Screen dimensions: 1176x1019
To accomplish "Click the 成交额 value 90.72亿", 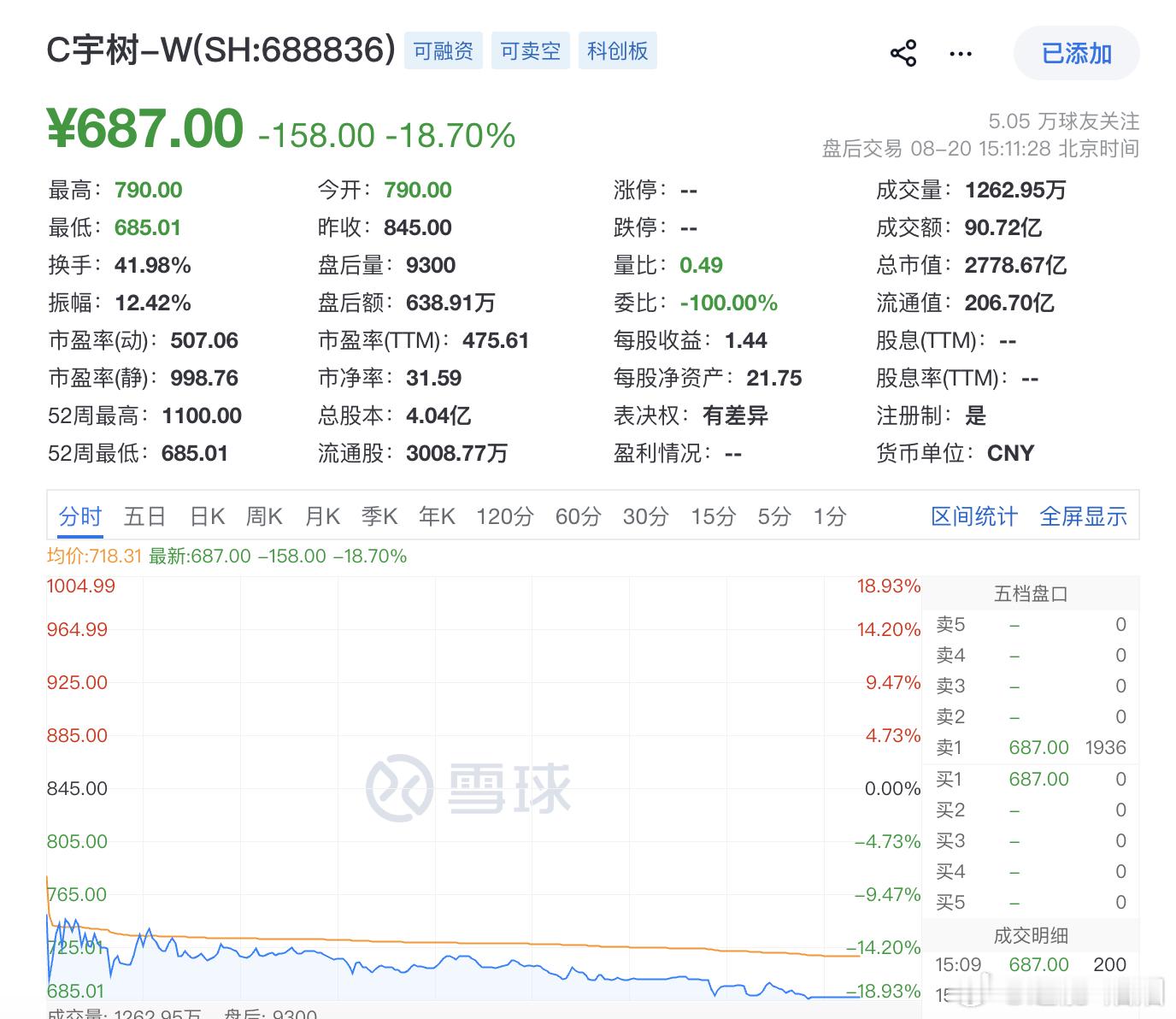I will (x=1003, y=227).
